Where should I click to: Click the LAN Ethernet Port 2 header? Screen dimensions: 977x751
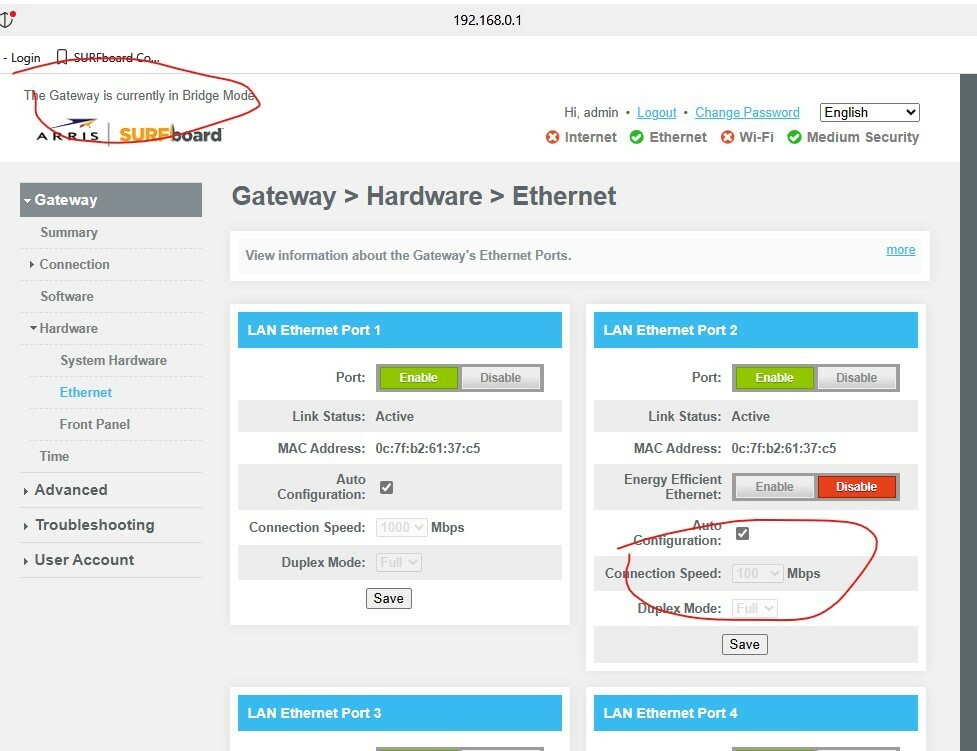tap(755, 330)
